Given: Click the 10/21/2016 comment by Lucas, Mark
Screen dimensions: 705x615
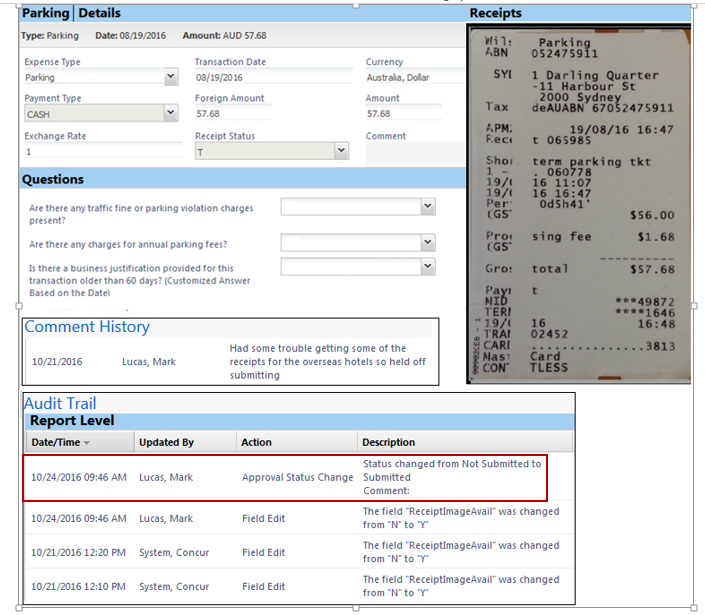Looking at the screenshot, I should coord(230,361).
